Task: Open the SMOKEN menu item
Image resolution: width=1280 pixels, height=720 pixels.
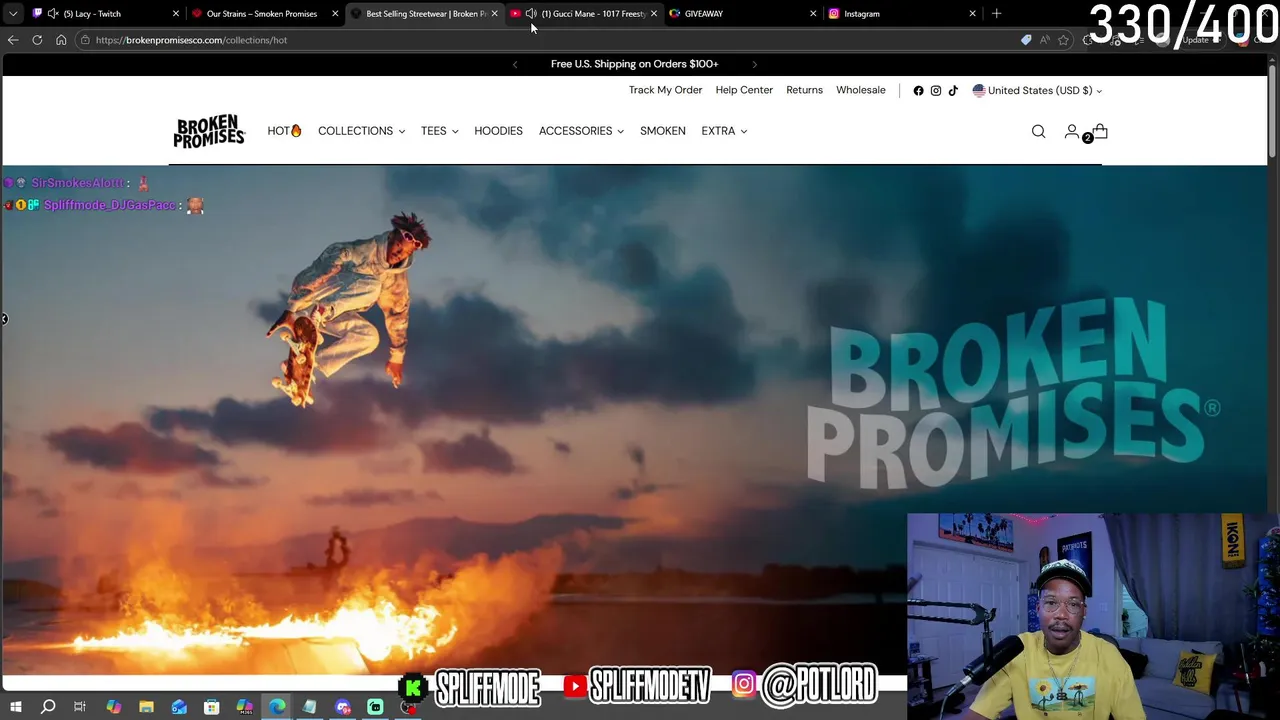Action: coord(663,131)
